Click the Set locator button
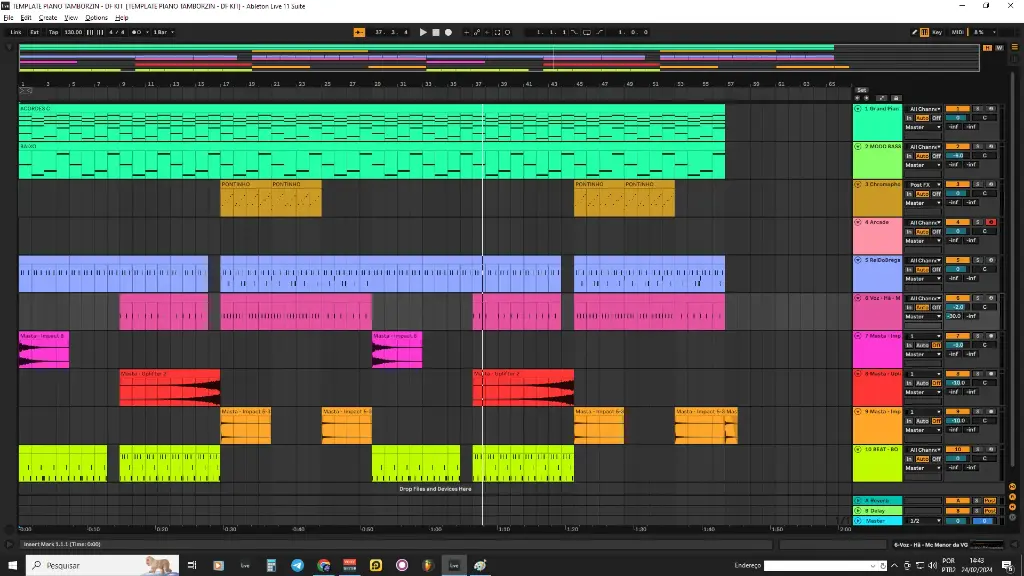 (x=862, y=90)
